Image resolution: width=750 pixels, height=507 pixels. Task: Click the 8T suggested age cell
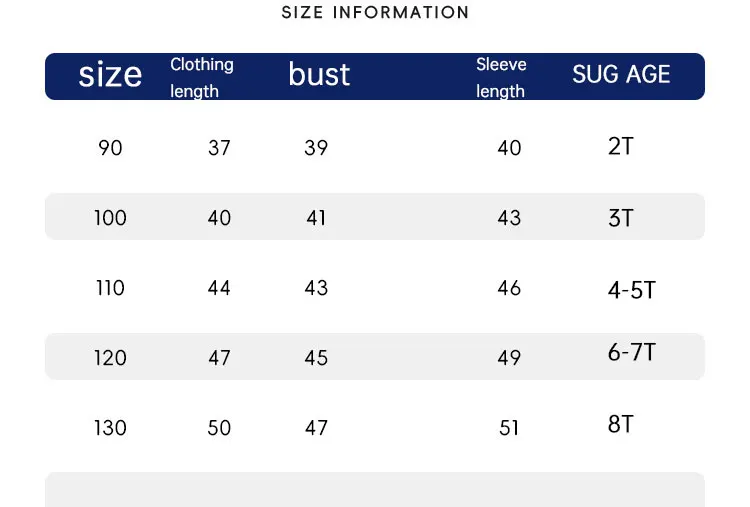620,424
